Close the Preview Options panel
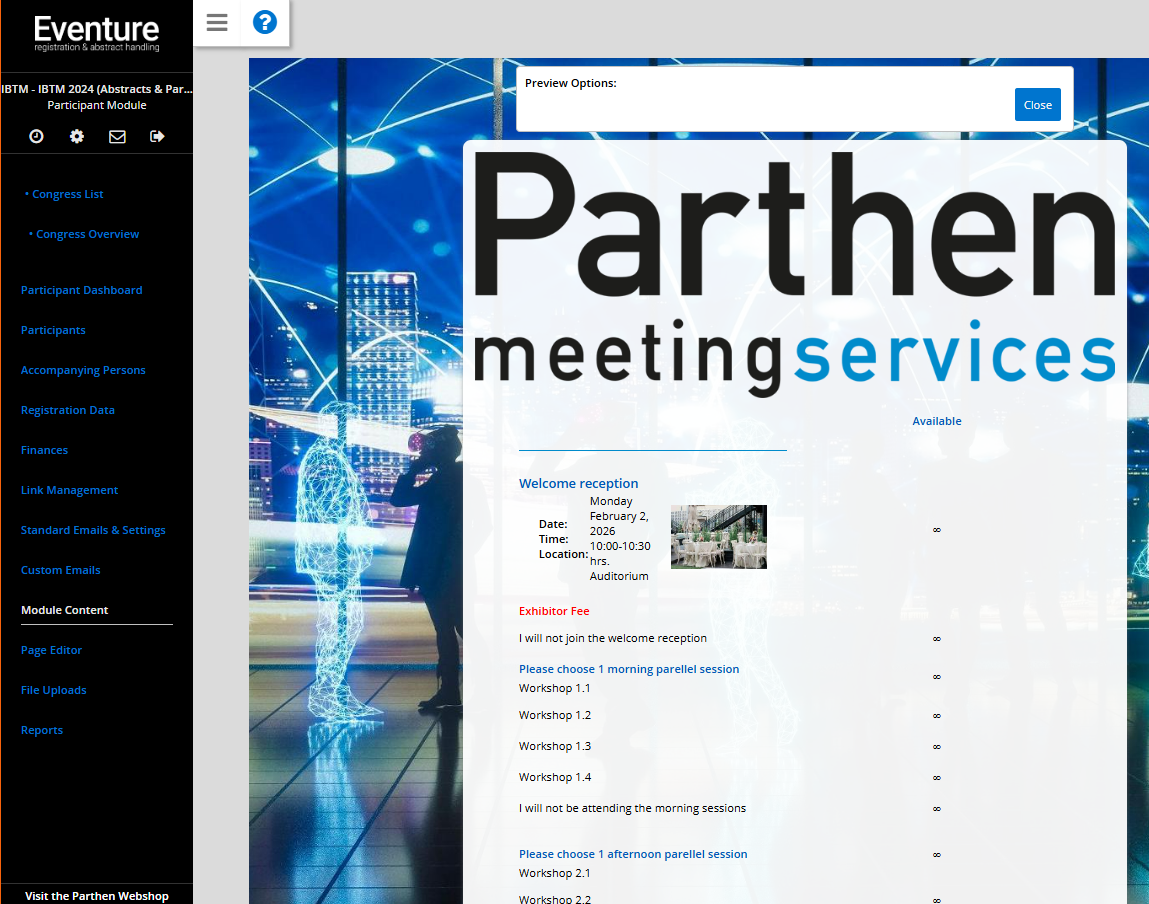The height and width of the screenshot is (904, 1149). [x=1037, y=105]
